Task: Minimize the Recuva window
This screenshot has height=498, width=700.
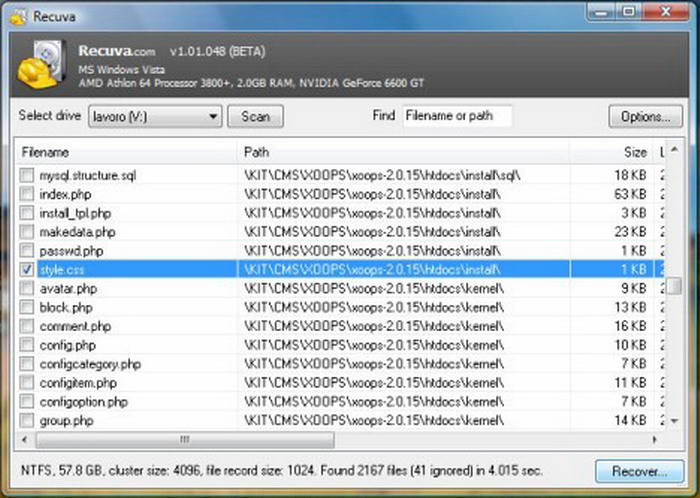Action: coord(602,12)
